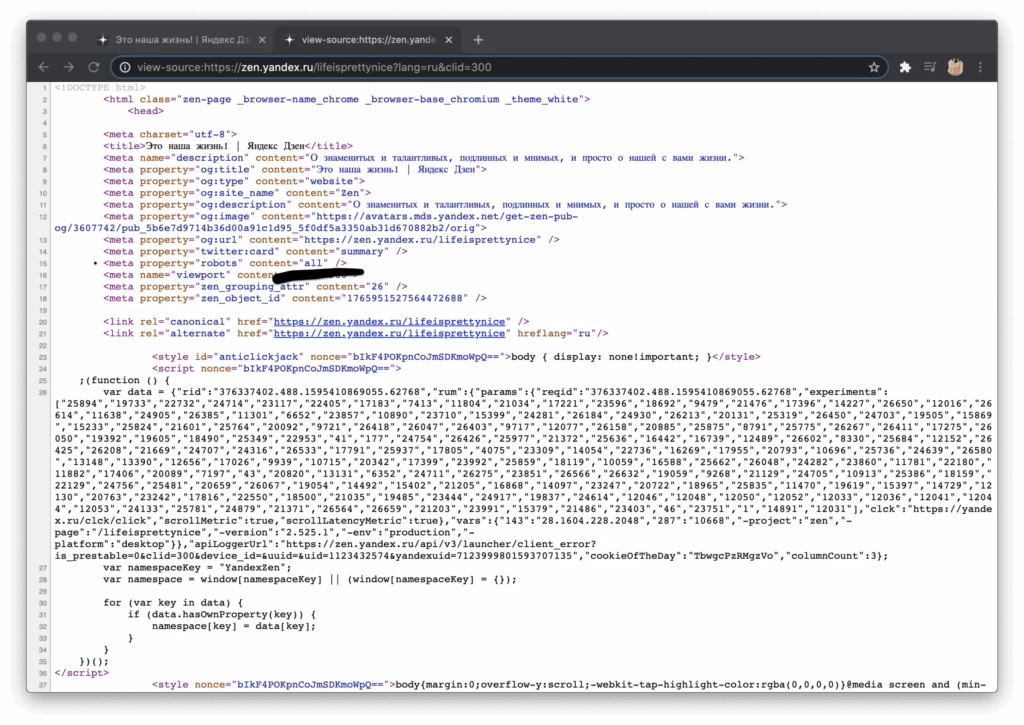Click the '<head>' tag line

[x=146, y=111]
